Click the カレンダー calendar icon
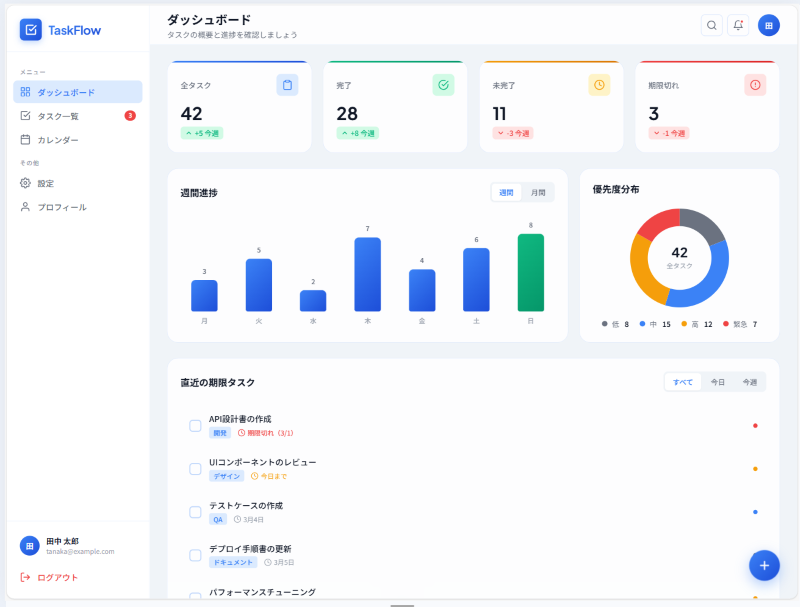The width and height of the screenshot is (800, 607). pyautogui.click(x=25, y=139)
